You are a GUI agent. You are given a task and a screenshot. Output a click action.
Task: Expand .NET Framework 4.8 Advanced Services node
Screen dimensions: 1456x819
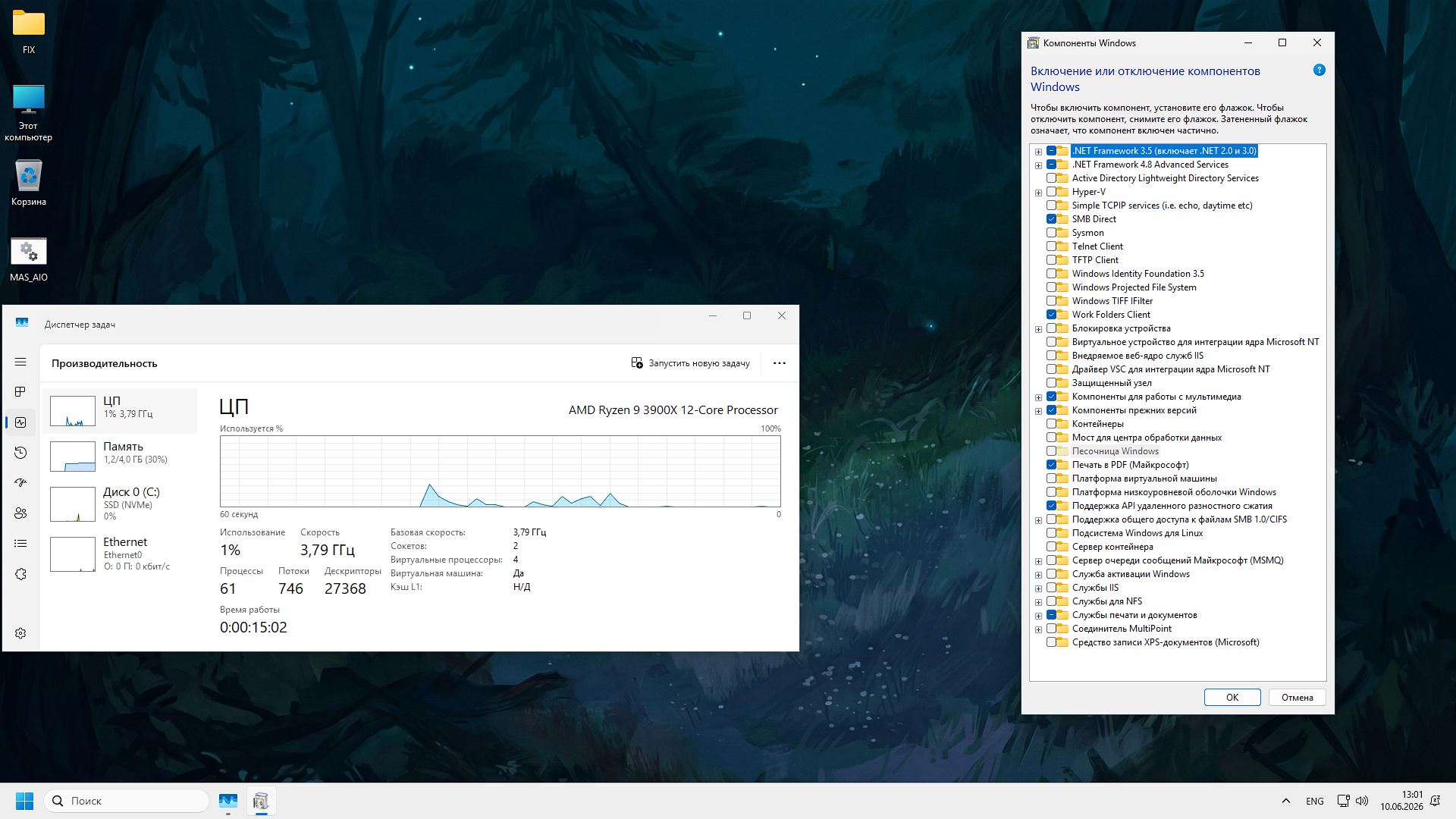click(1038, 165)
